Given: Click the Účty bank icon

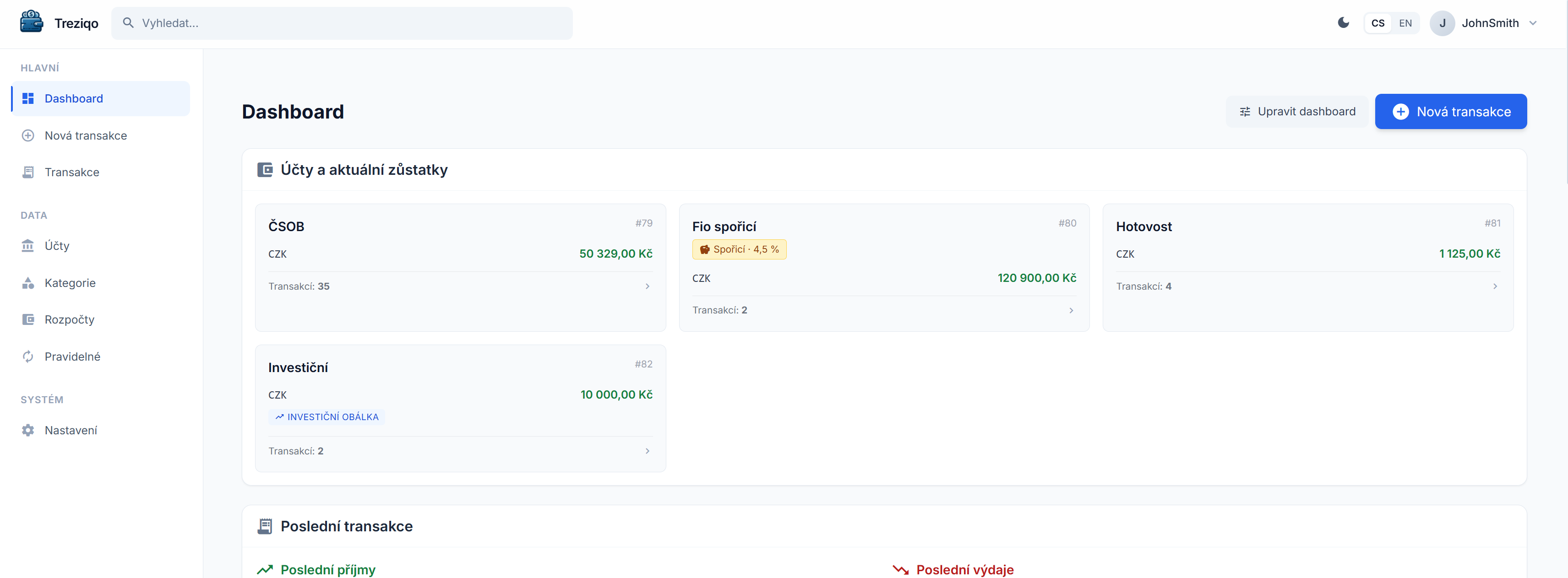Looking at the screenshot, I should (x=28, y=246).
